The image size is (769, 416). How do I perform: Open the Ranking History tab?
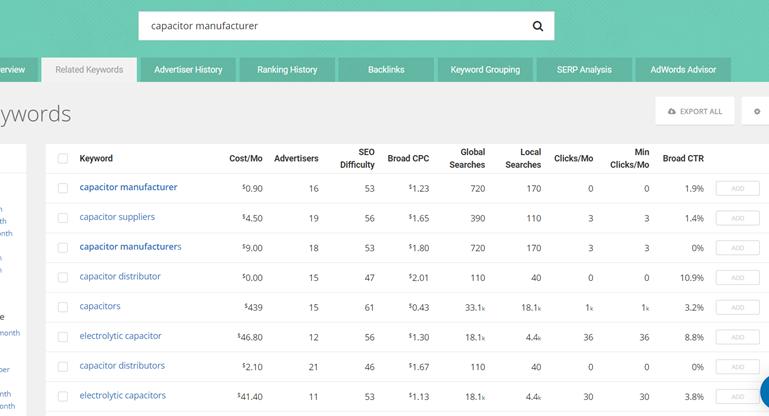click(287, 70)
